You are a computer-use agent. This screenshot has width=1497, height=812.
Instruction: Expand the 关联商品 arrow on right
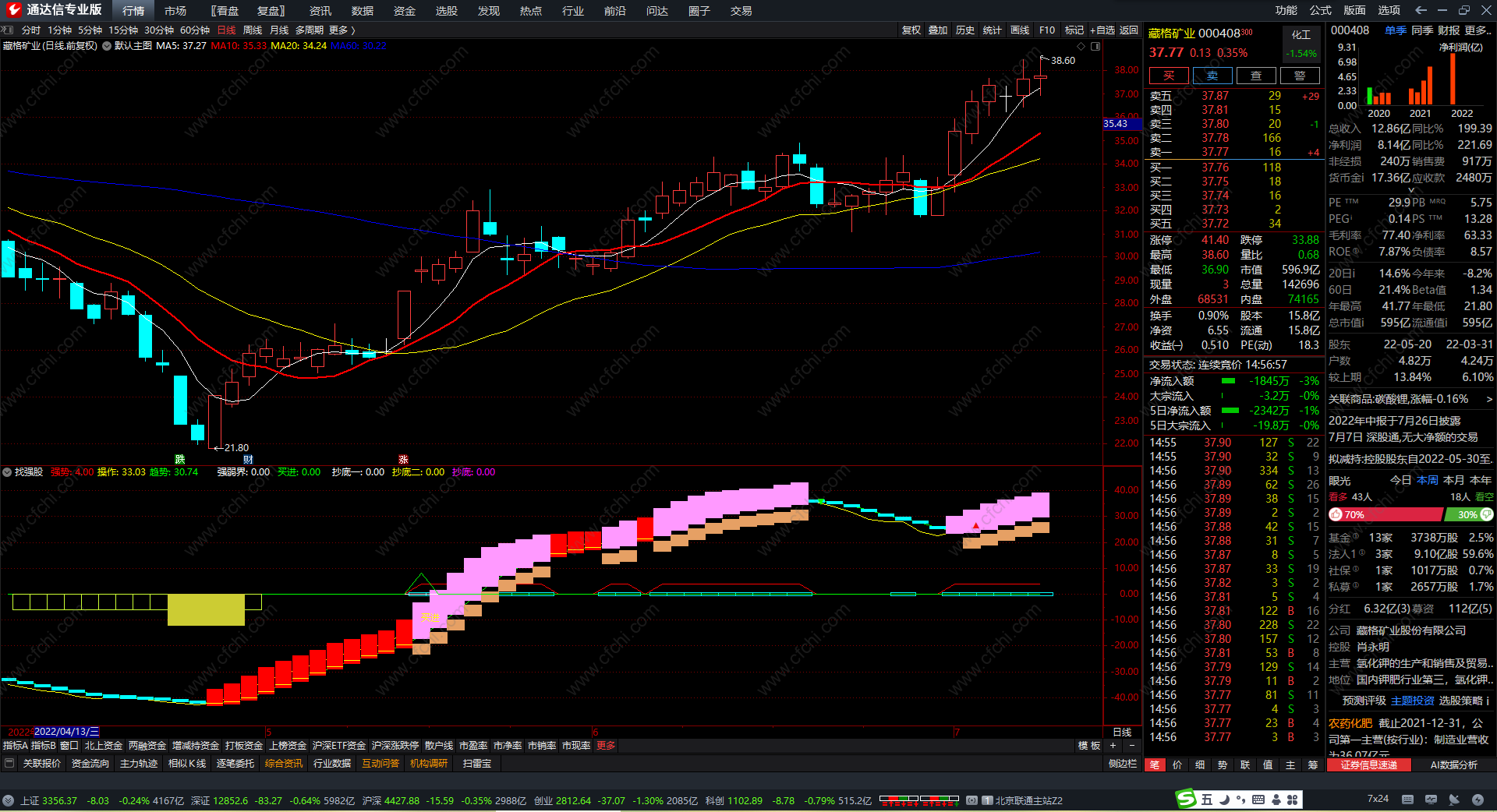pyautogui.click(x=1488, y=399)
